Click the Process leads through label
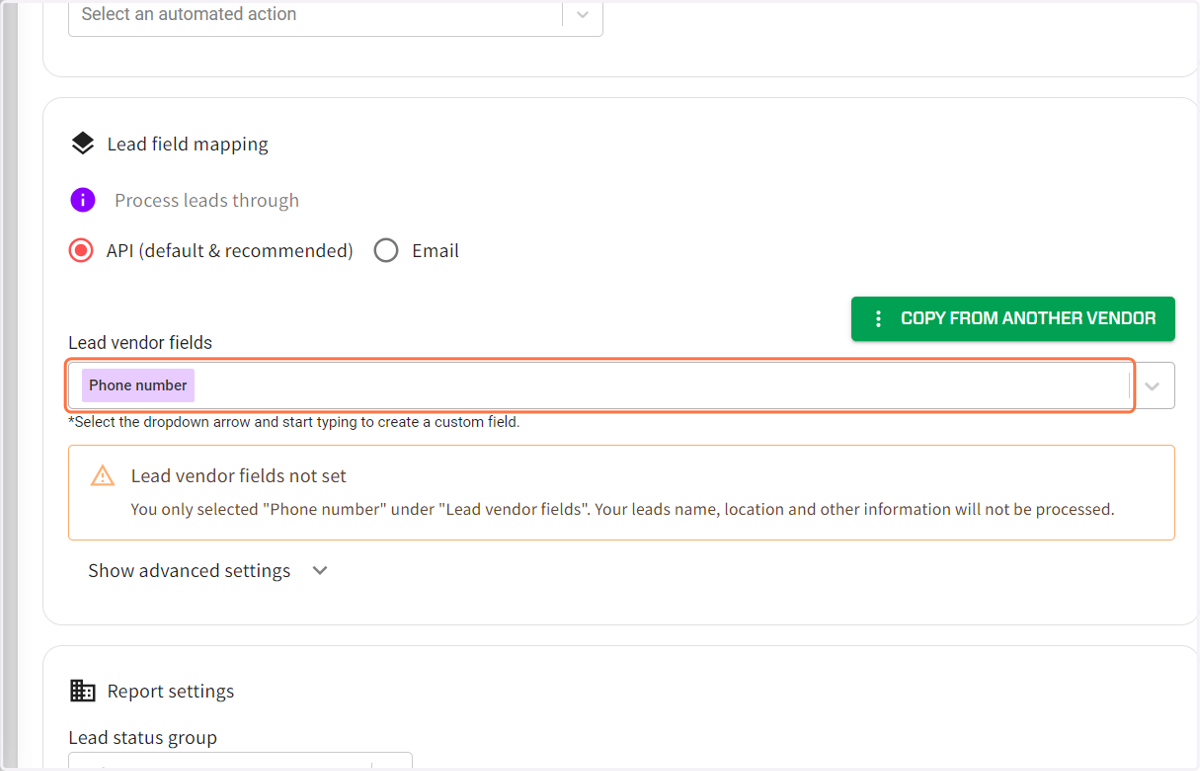 pyautogui.click(x=207, y=200)
